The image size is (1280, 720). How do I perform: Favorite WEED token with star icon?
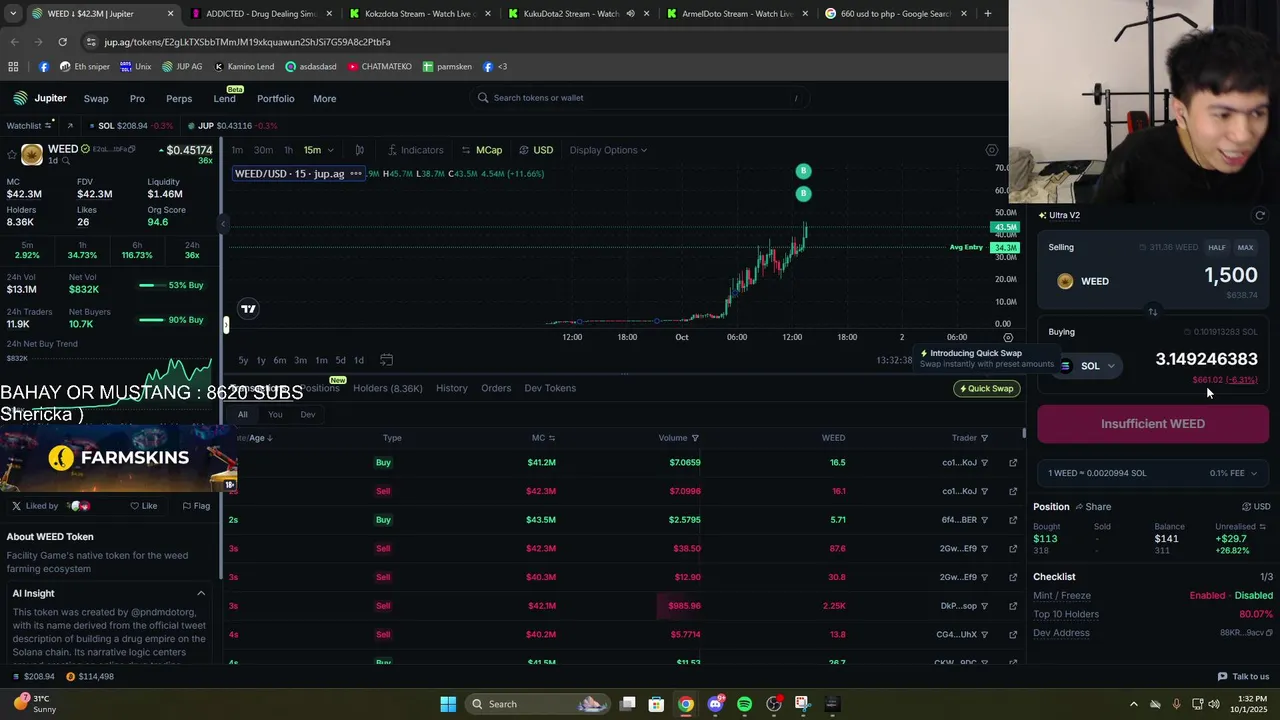coord(11,154)
